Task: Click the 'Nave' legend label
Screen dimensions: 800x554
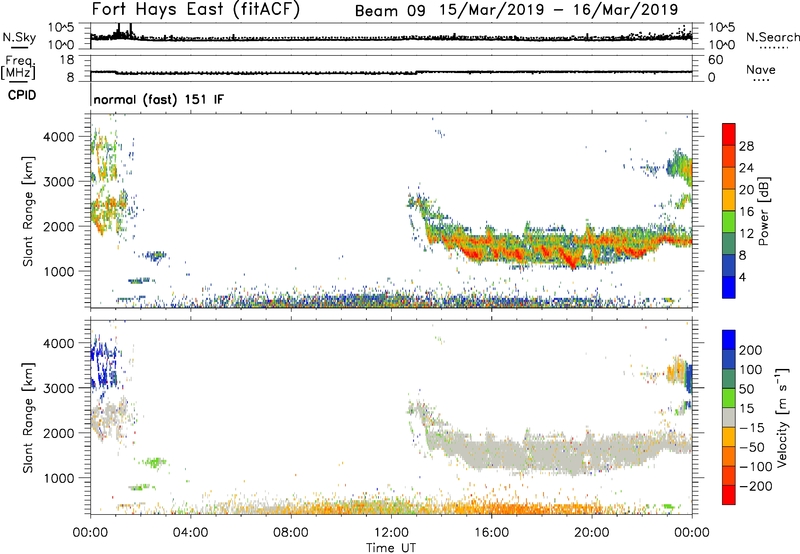Action: tap(761, 69)
